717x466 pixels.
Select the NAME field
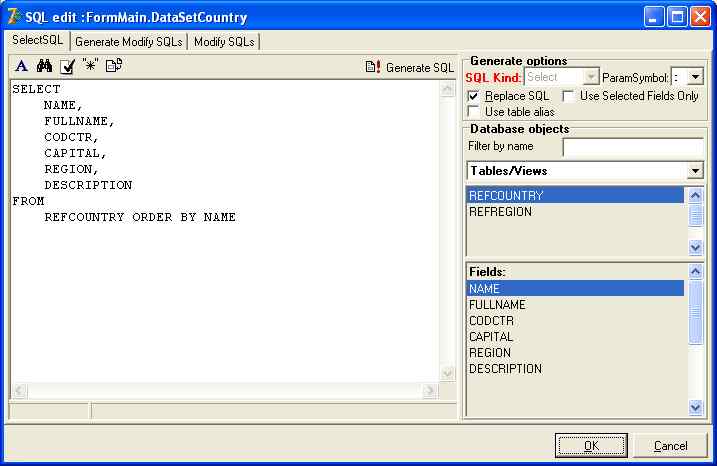575,289
